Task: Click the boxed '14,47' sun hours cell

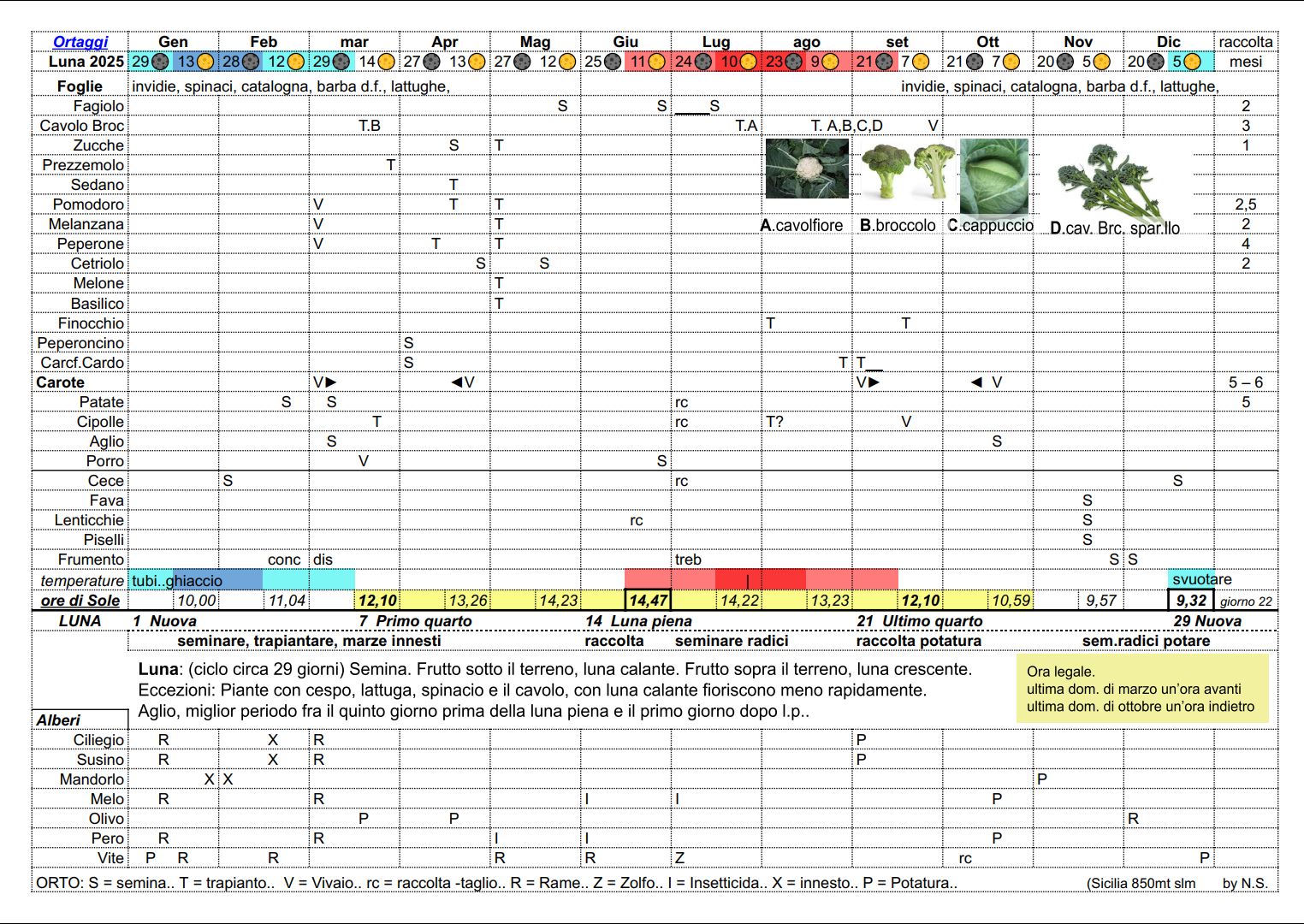Action: [x=648, y=601]
